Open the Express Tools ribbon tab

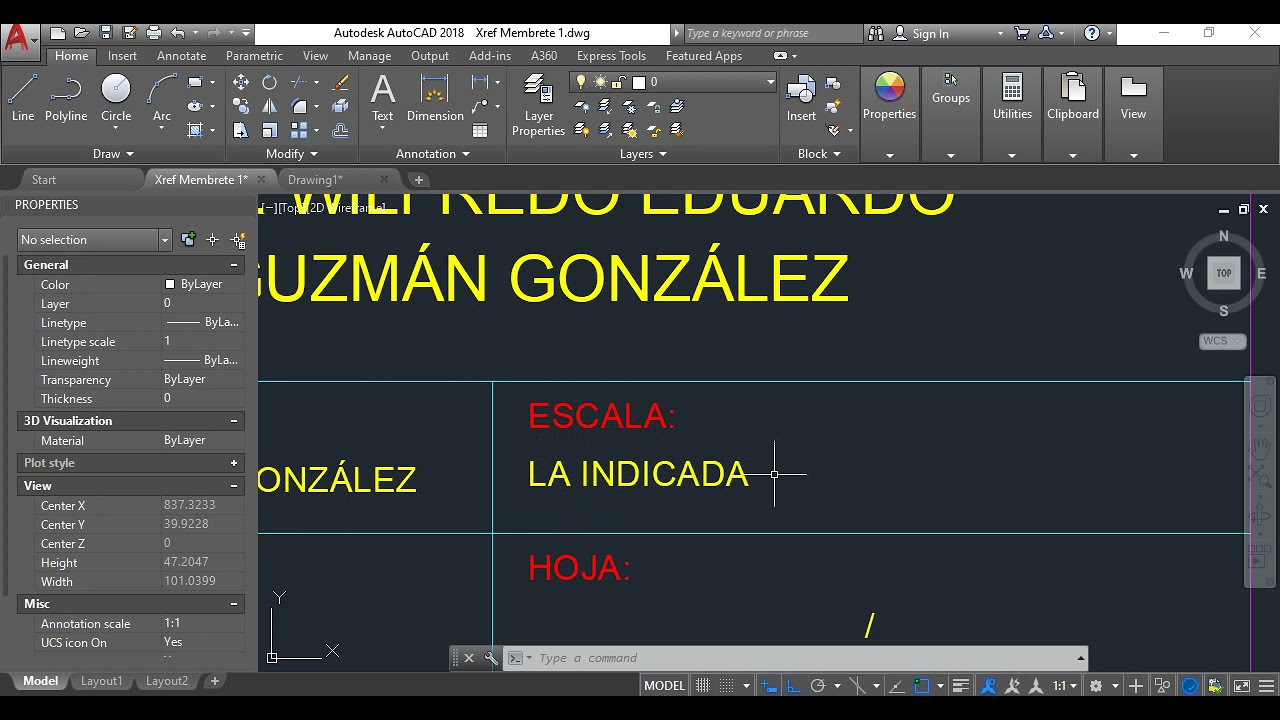point(611,56)
